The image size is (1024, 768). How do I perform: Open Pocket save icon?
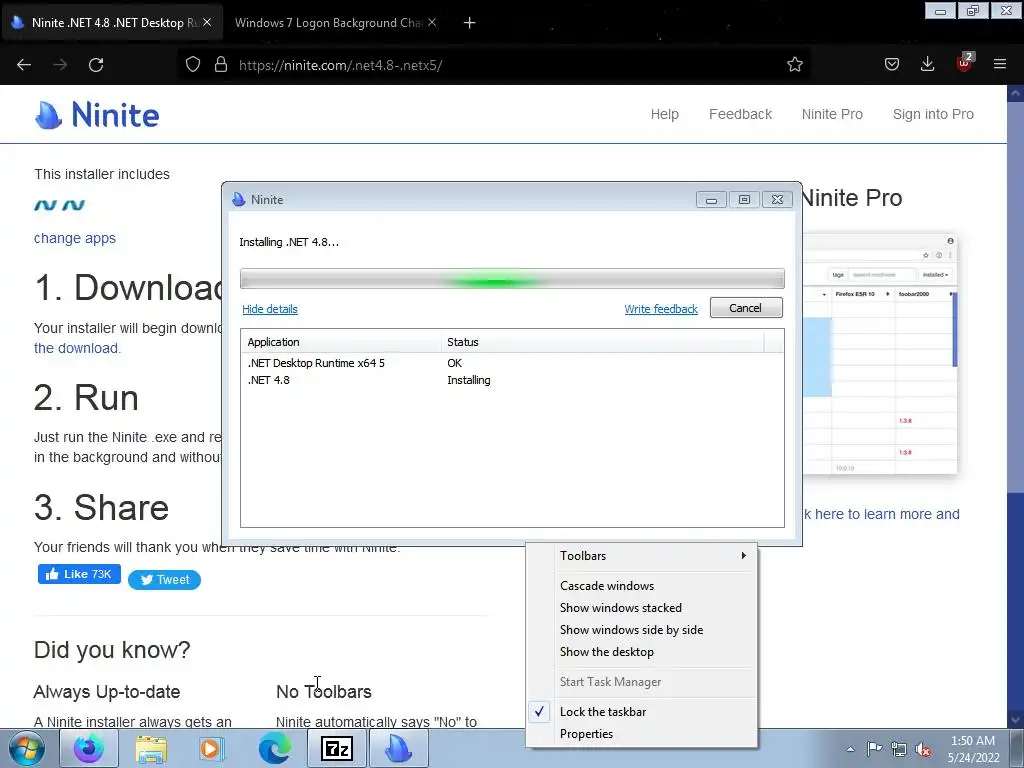tap(891, 65)
